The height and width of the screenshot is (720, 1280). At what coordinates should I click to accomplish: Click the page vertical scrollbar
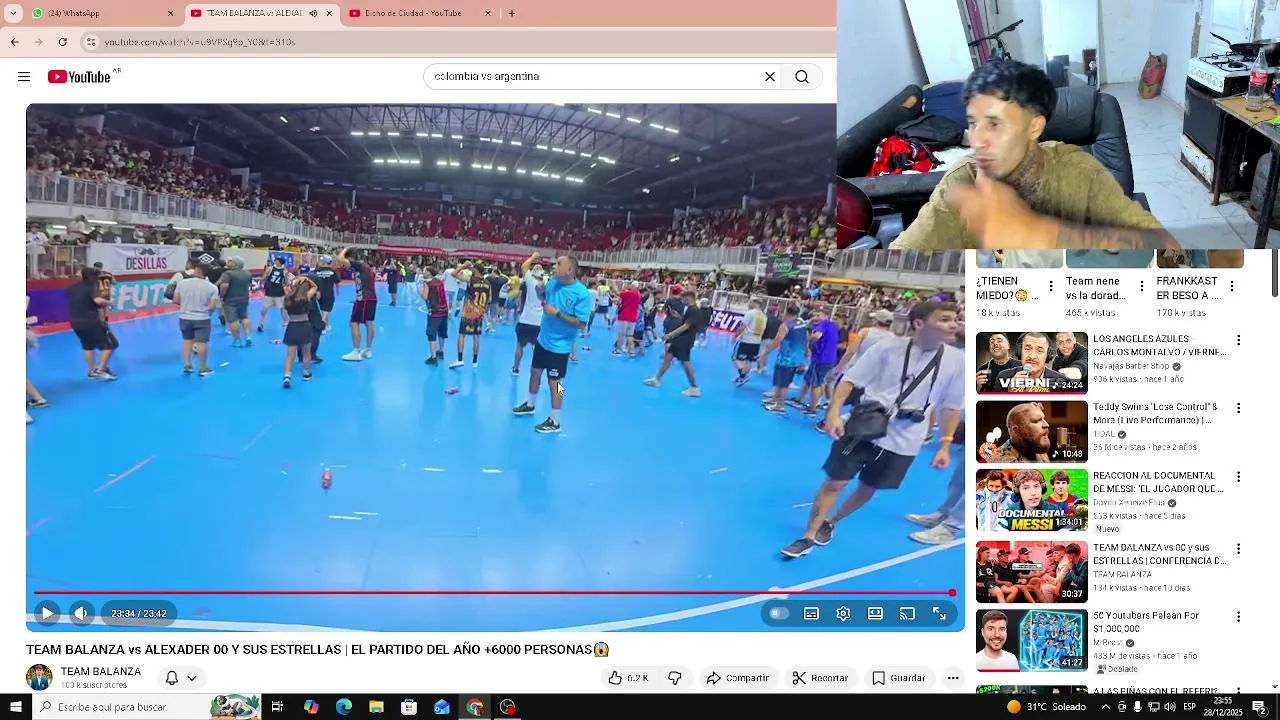click(x=1275, y=271)
